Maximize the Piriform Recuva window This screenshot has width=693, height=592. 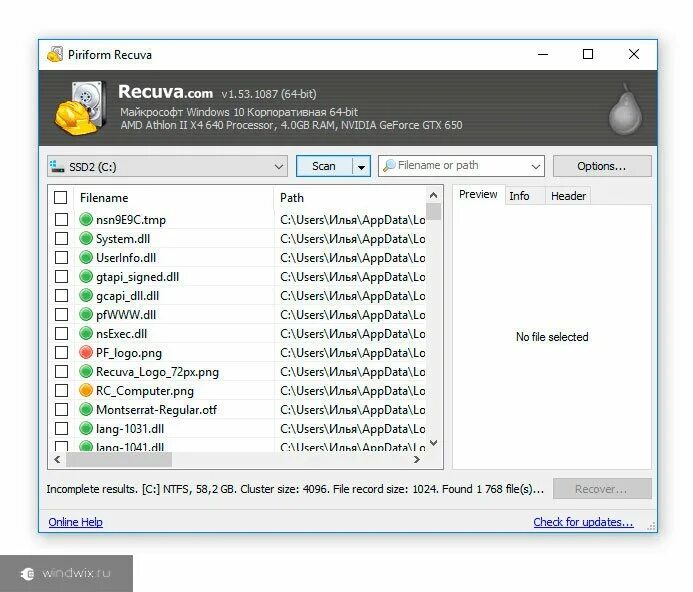pyautogui.click(x=588, y=54)
